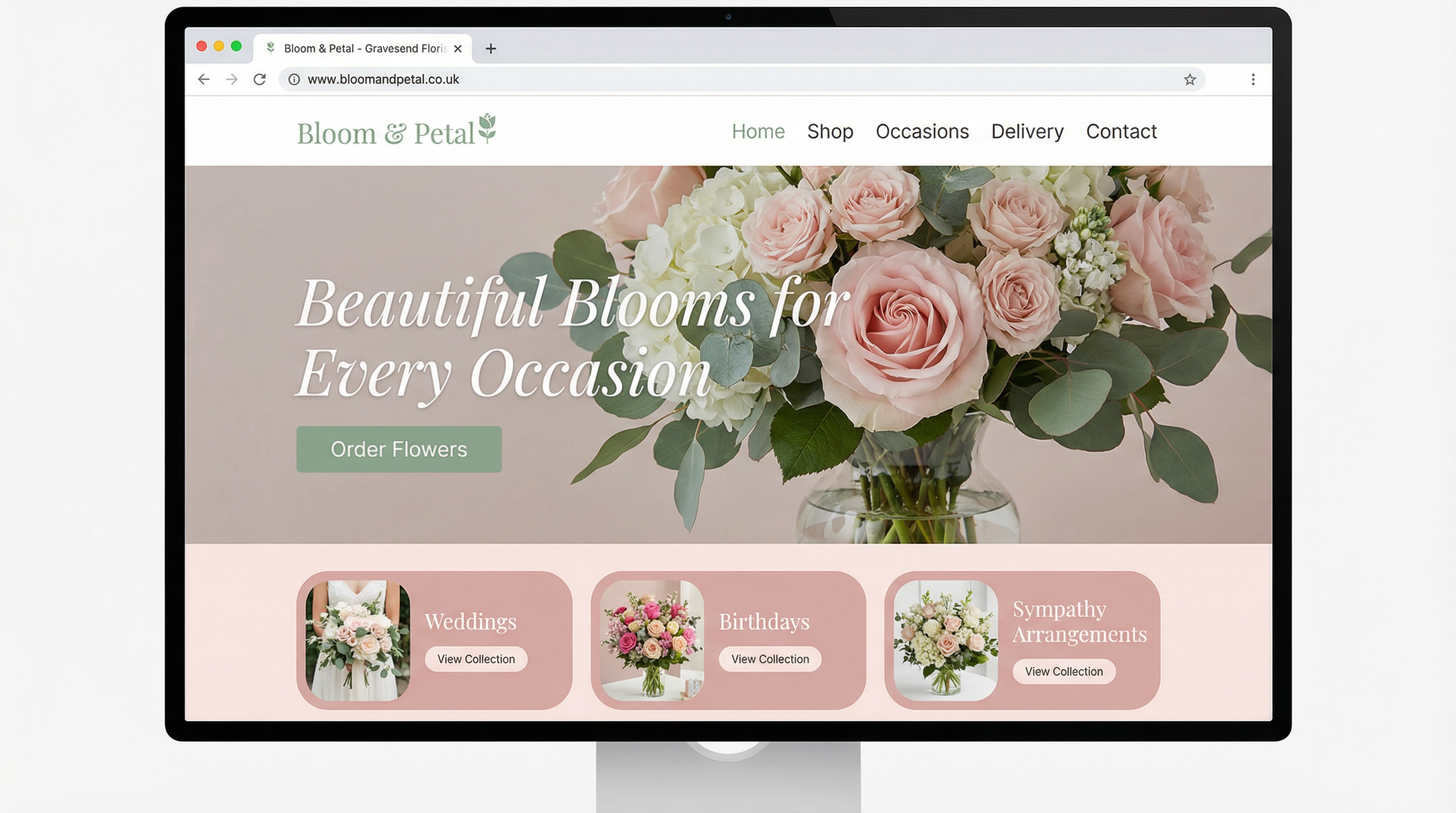View Collection under Sympathy Arrangements

click(1064, 671)
